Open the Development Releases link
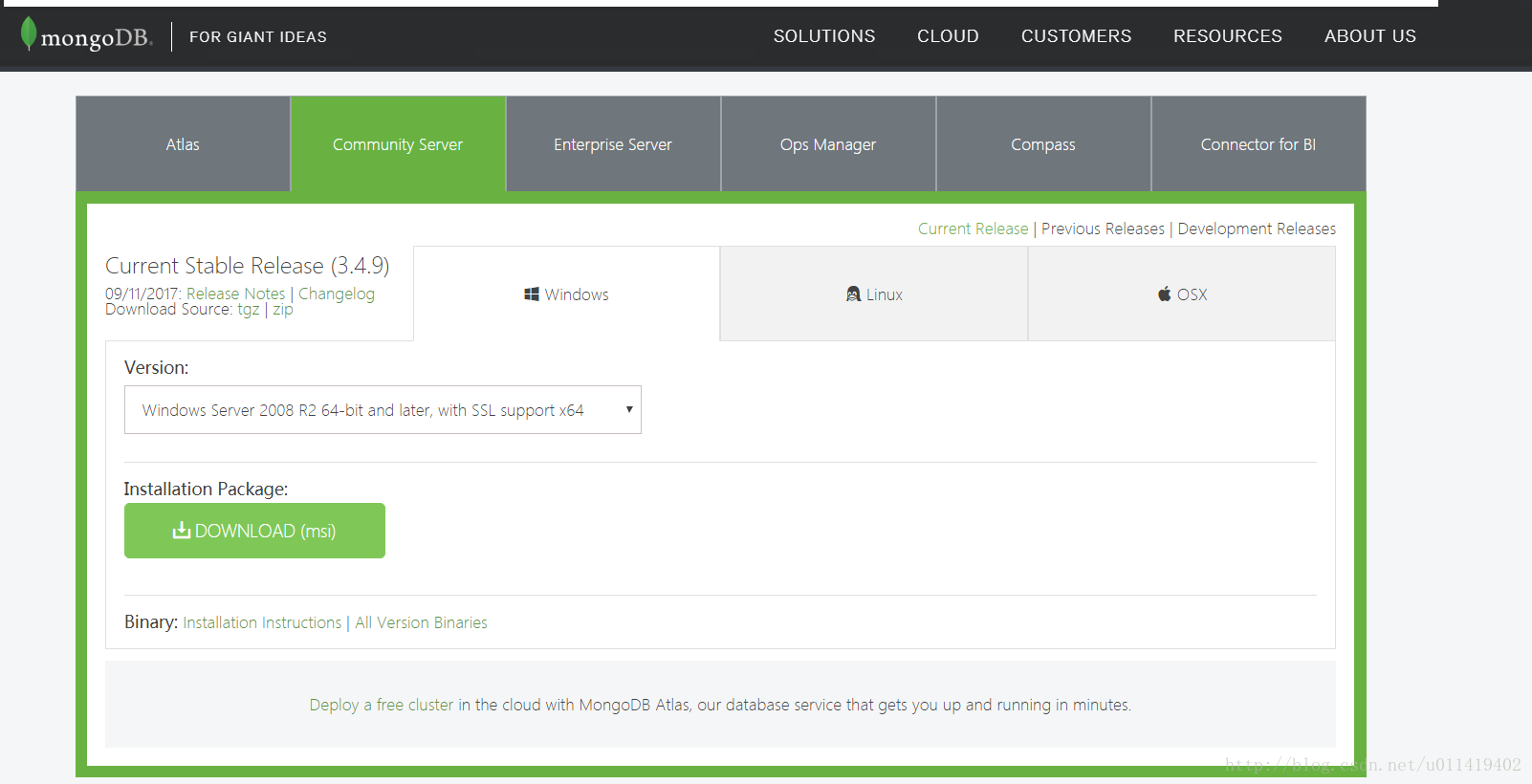 point(1257,229)
